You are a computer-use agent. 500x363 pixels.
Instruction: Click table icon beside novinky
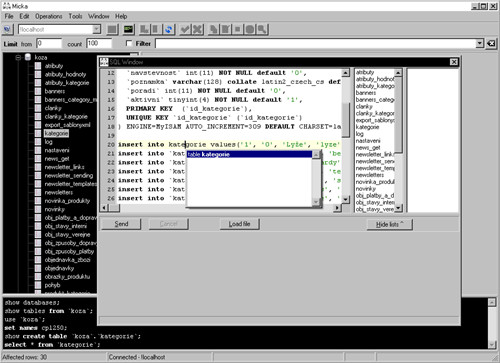tap(38, 209)
